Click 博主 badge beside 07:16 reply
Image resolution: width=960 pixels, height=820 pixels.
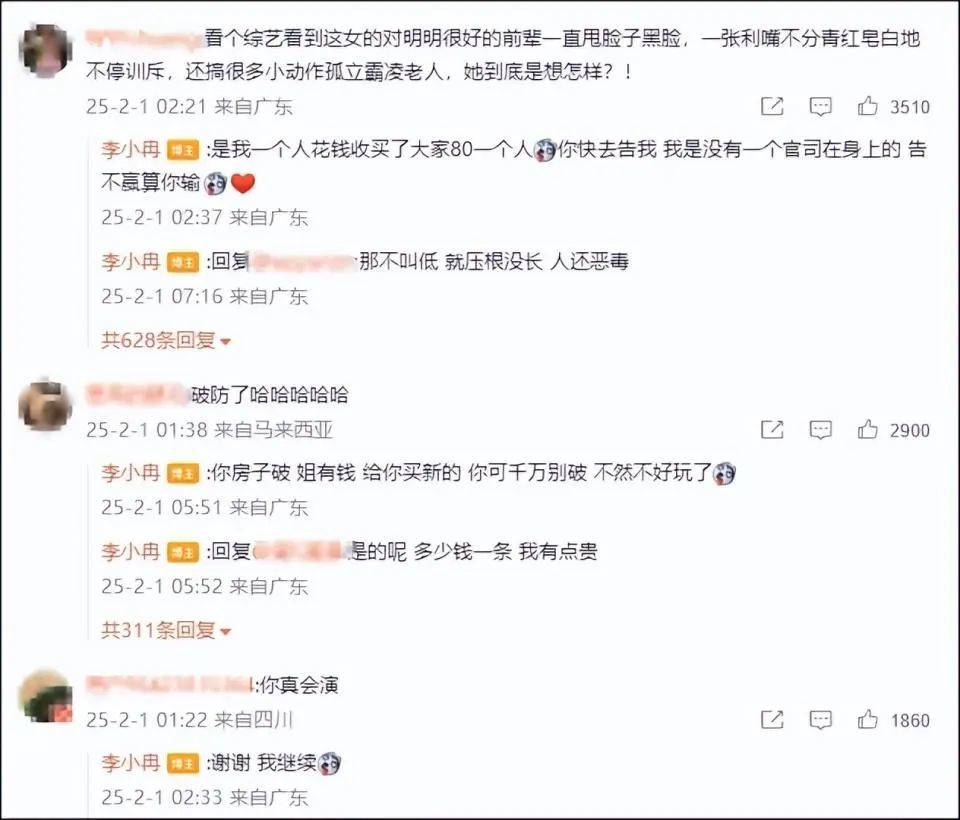coord(182,263)
